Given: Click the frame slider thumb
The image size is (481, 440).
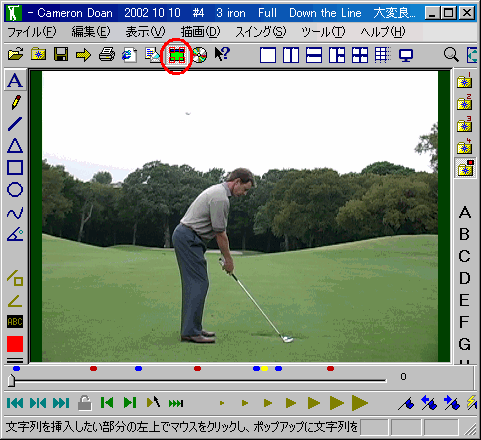Looking at the screenshot, I should [x=12, y=381].
